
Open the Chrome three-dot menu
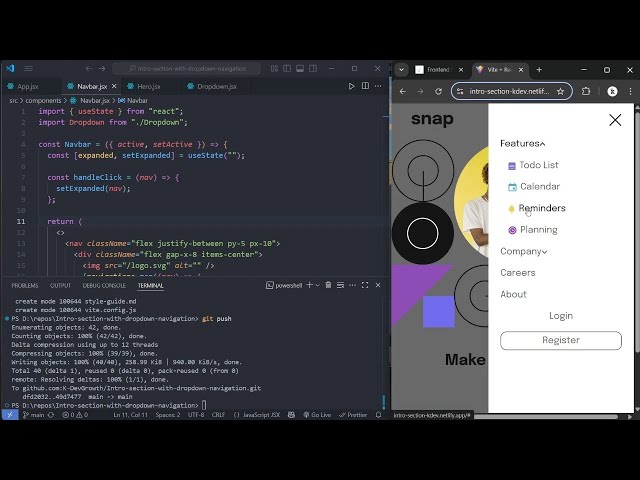click(631, 91)
